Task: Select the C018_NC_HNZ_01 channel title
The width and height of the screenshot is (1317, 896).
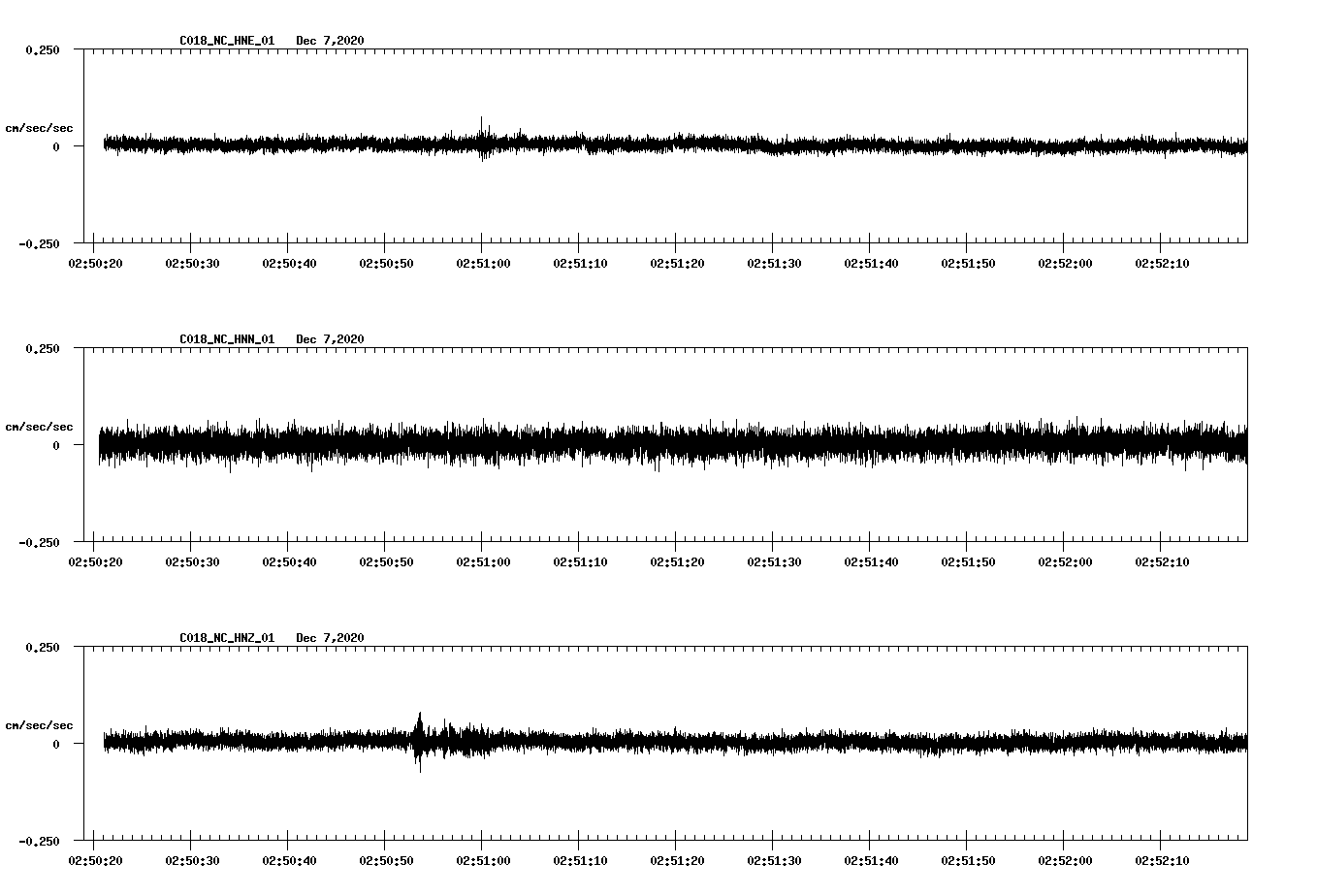Action: 225,637
